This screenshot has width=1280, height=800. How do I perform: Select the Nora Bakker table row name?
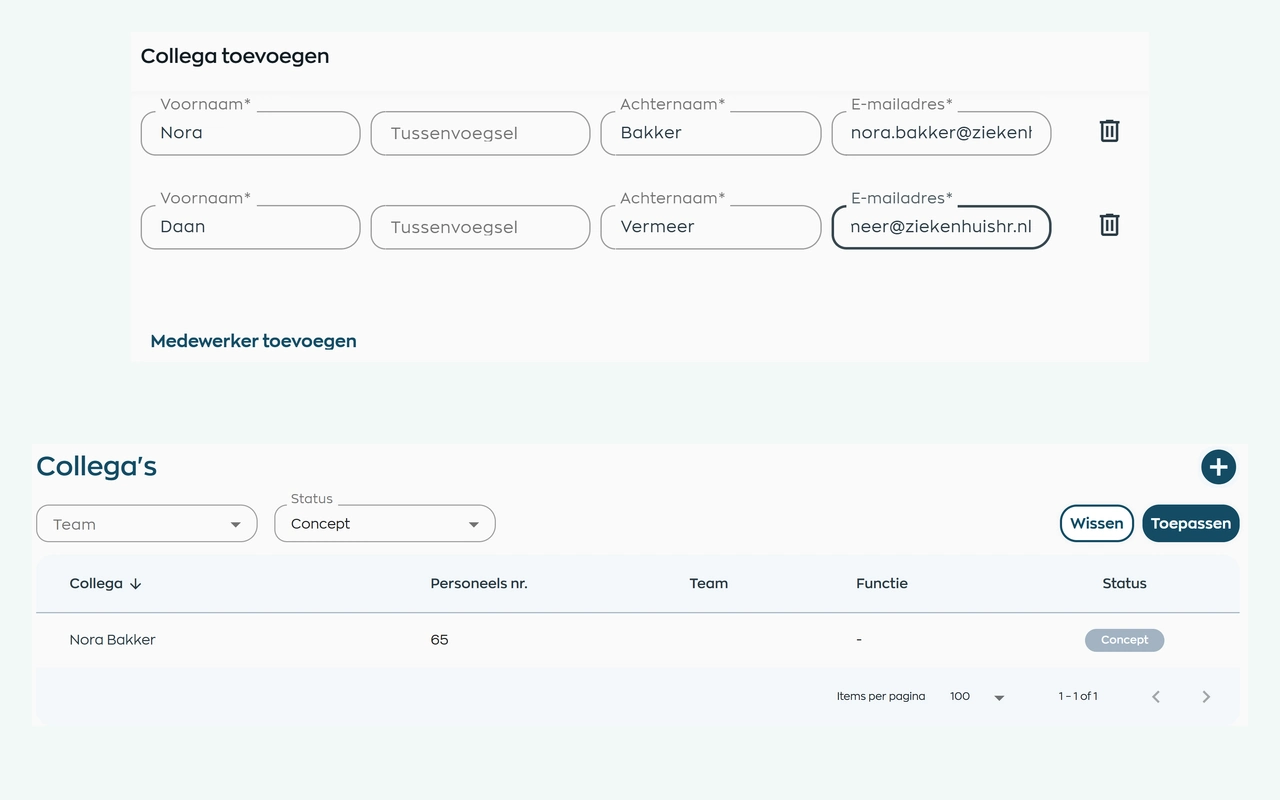tap(112, 640)
